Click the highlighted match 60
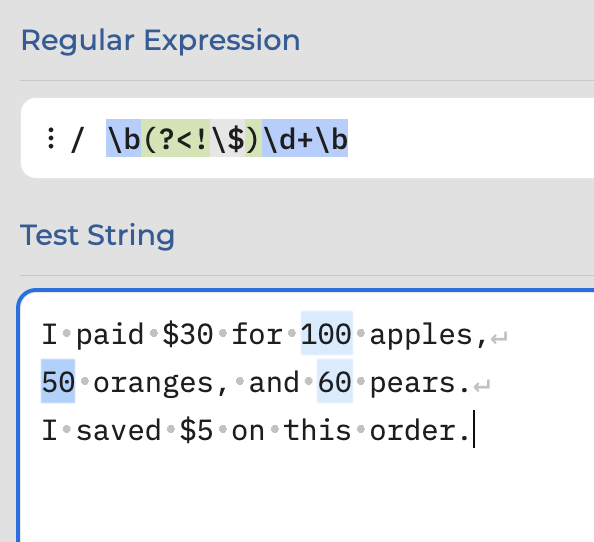594x542 pixels. click(335, 381)
